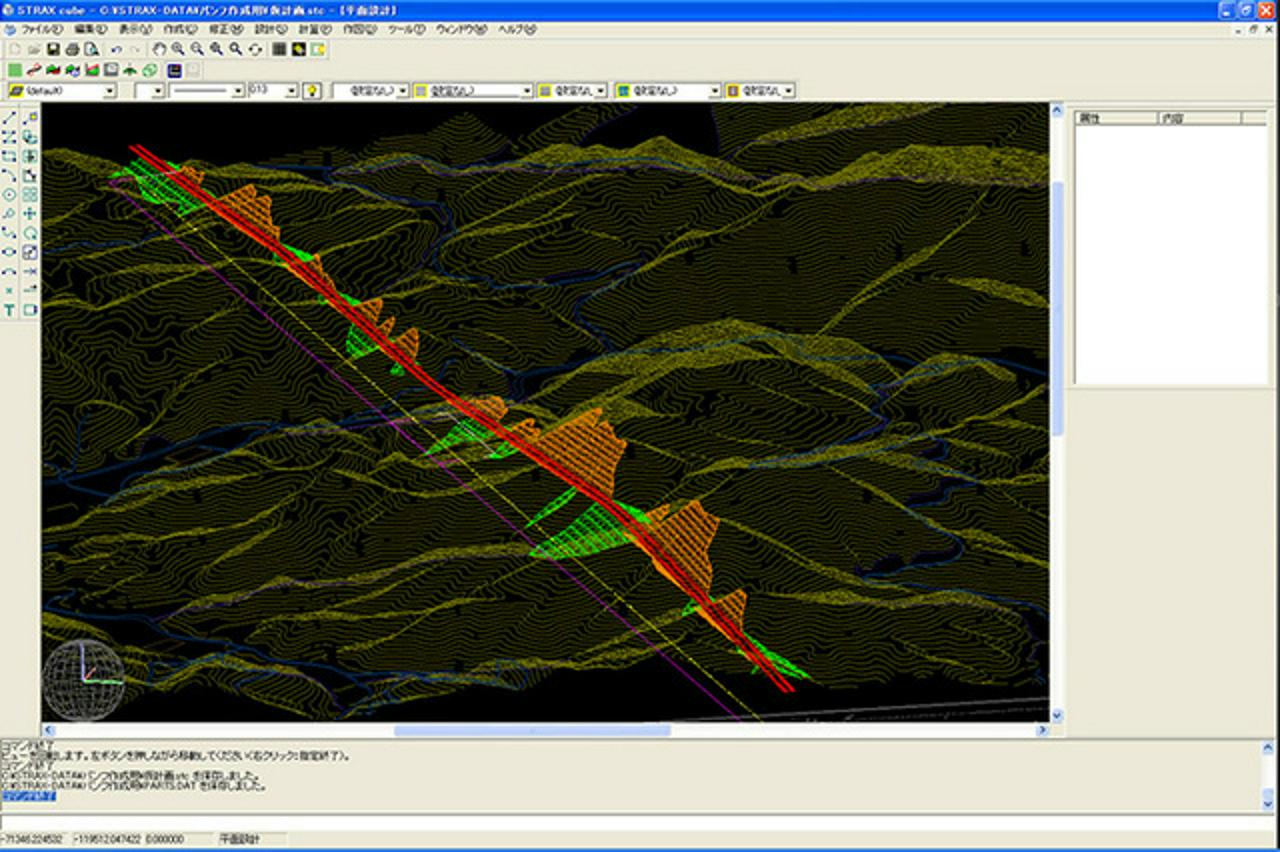This screenshot has width=1280, height=852.
Task: Open the ファイル (File) menu
Action: pyautogui.click(x=41, y=30)
